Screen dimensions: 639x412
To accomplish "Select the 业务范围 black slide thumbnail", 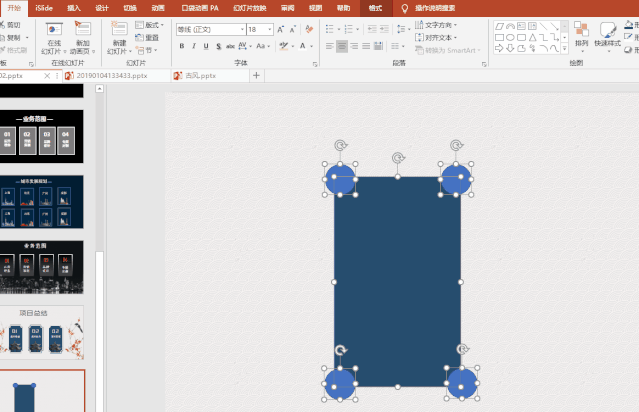I will [41, 136].
